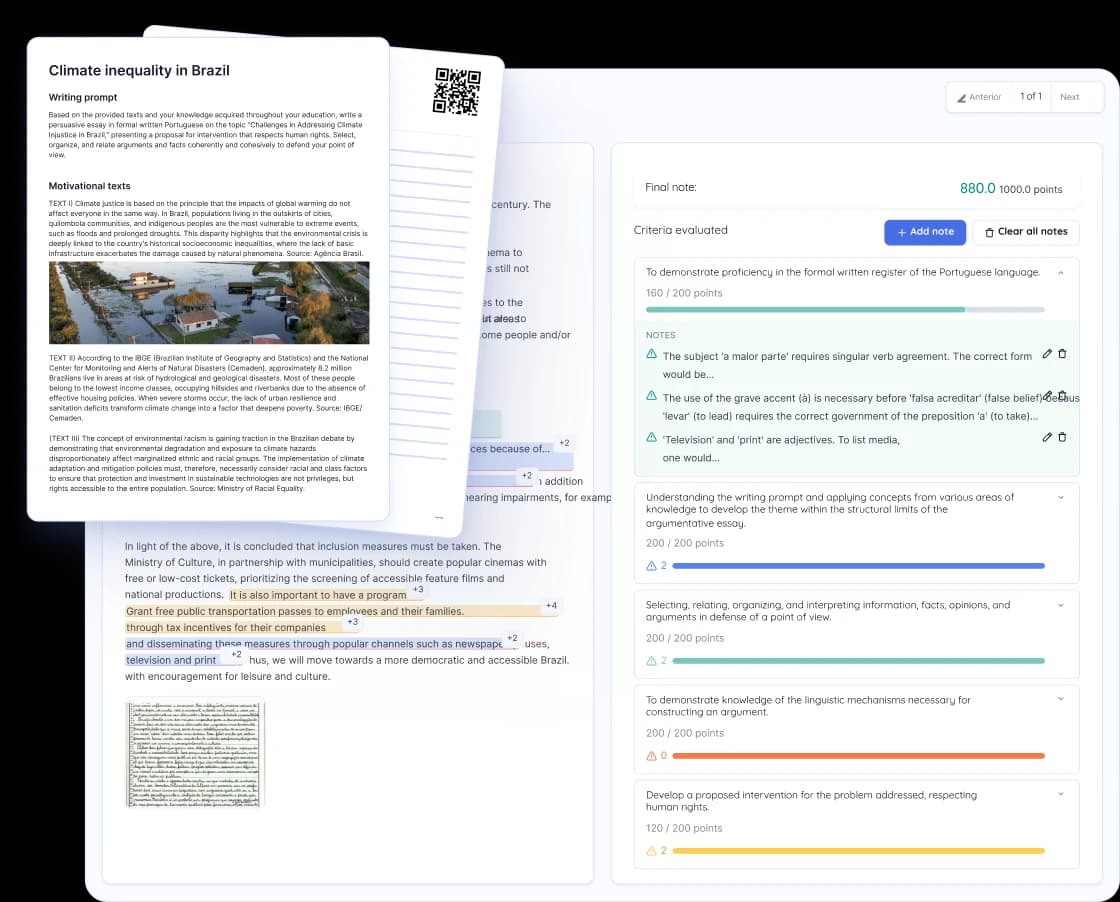Click blue warning icon in writing prompt criterion

(x=651, y=566)
